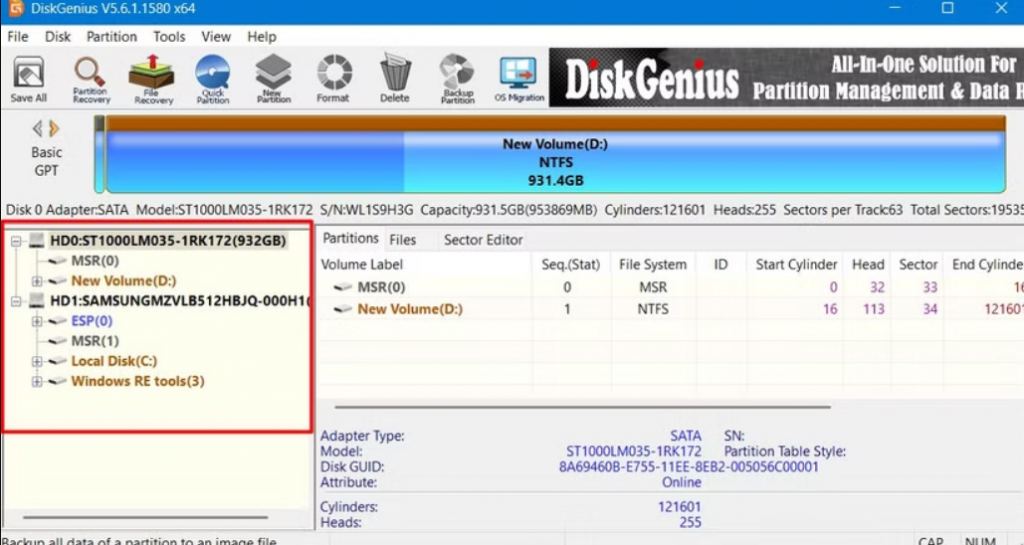Image resolution: width=1024 pixels, height=545 pixels.
Task: Expand Local Disk(C:) tree node
Action: click(37, 361)
